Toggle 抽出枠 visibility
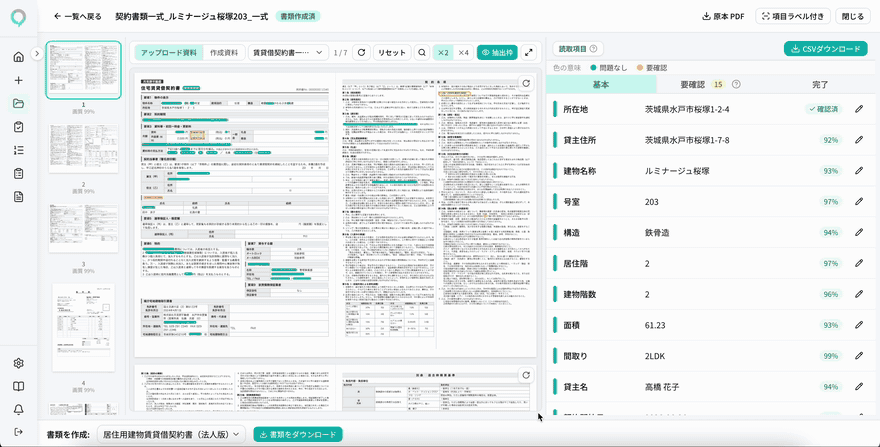 click(x=497, y=52)
